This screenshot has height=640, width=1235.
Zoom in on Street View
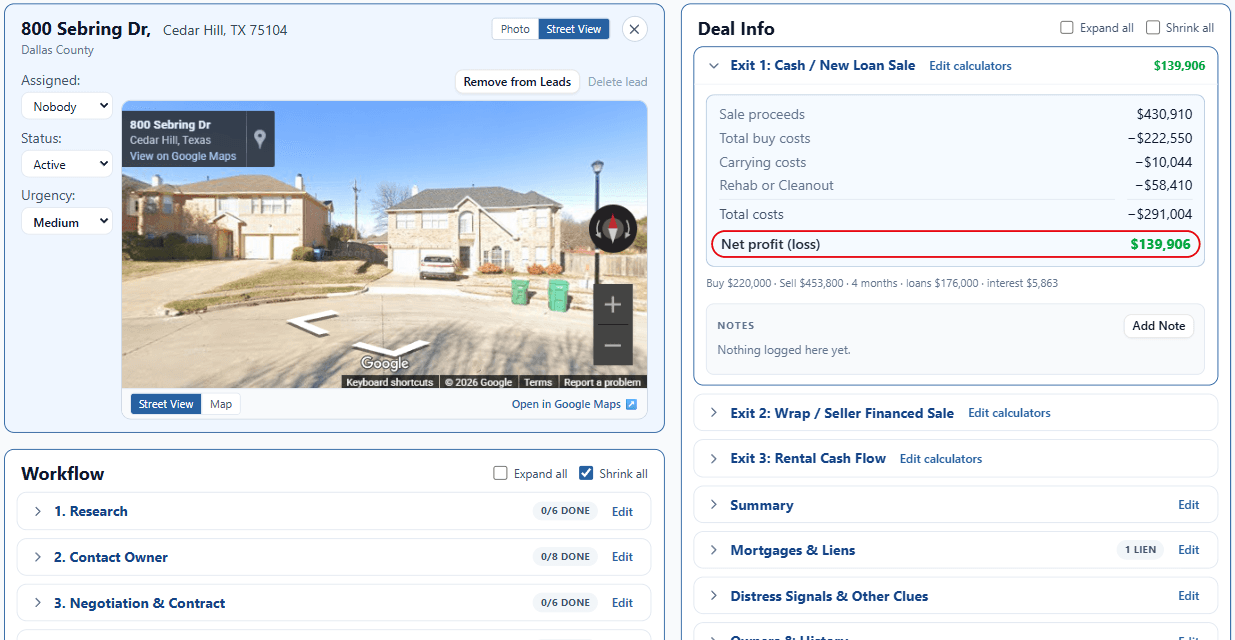click(613, 304)
